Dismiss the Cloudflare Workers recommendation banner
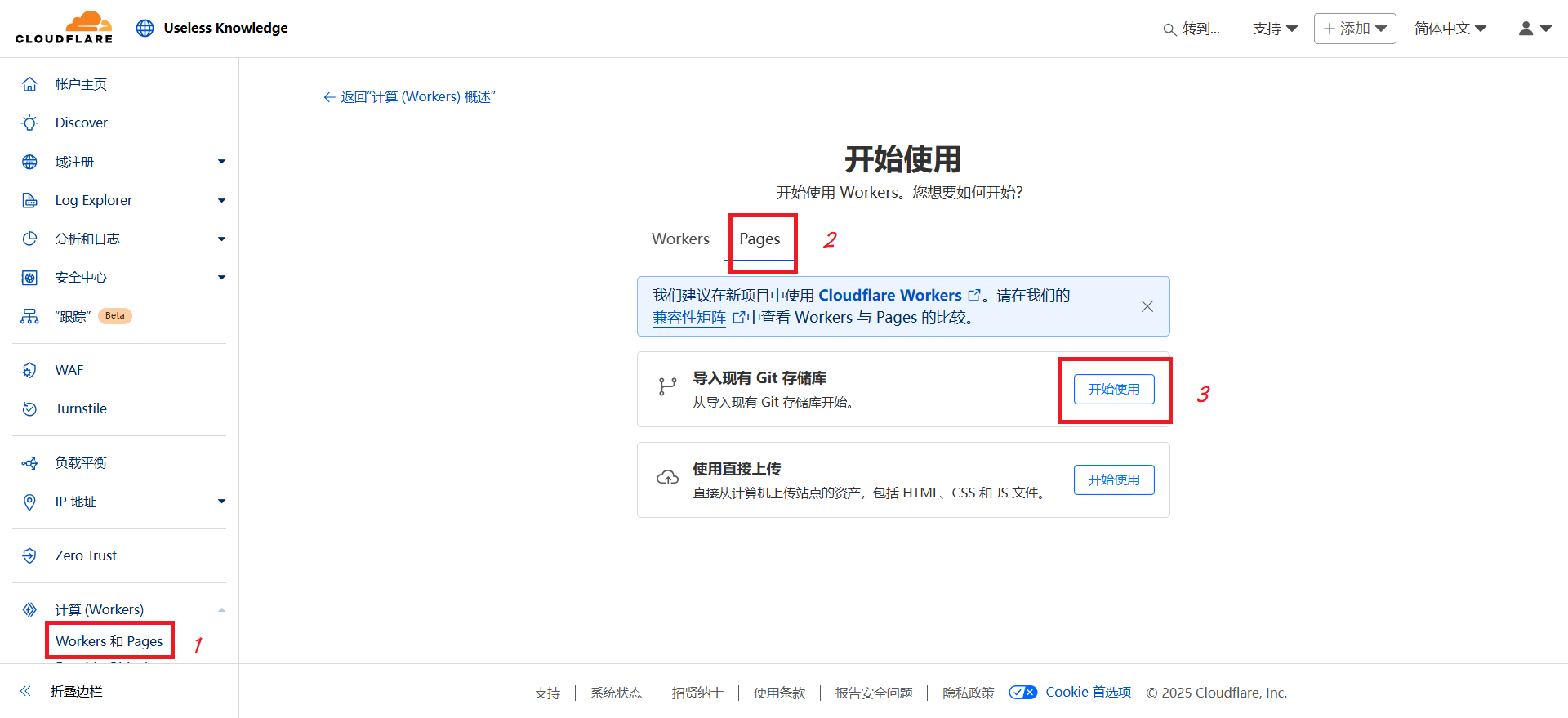This screenshot has width=1568, height=718. [1147, 306]
